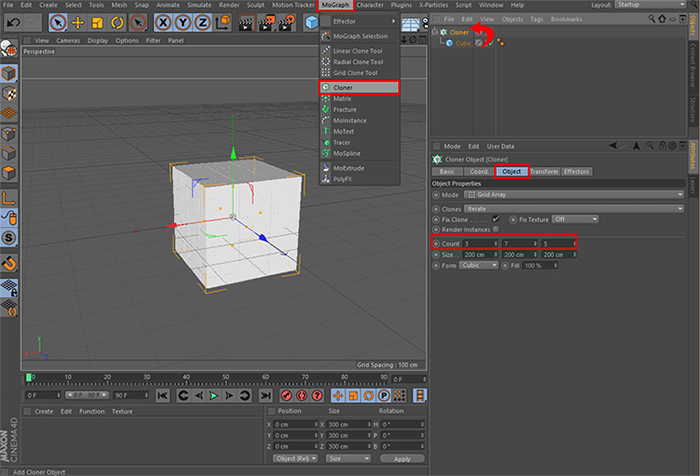Viewport: 700px width, 476px height.
Task: Activate the Move tool
Action: click(x=78, y=22)
